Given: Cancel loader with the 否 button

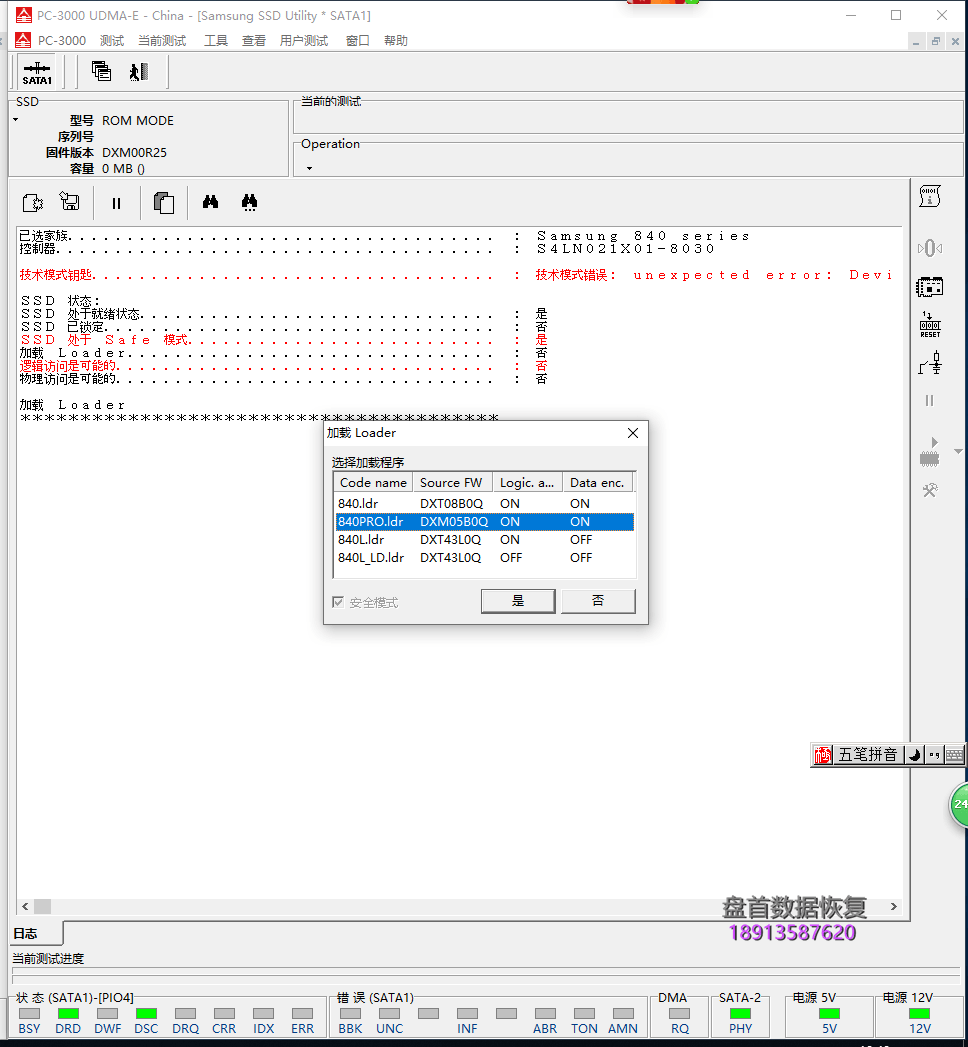Looking at the screenshot, I should pos(598,601).
